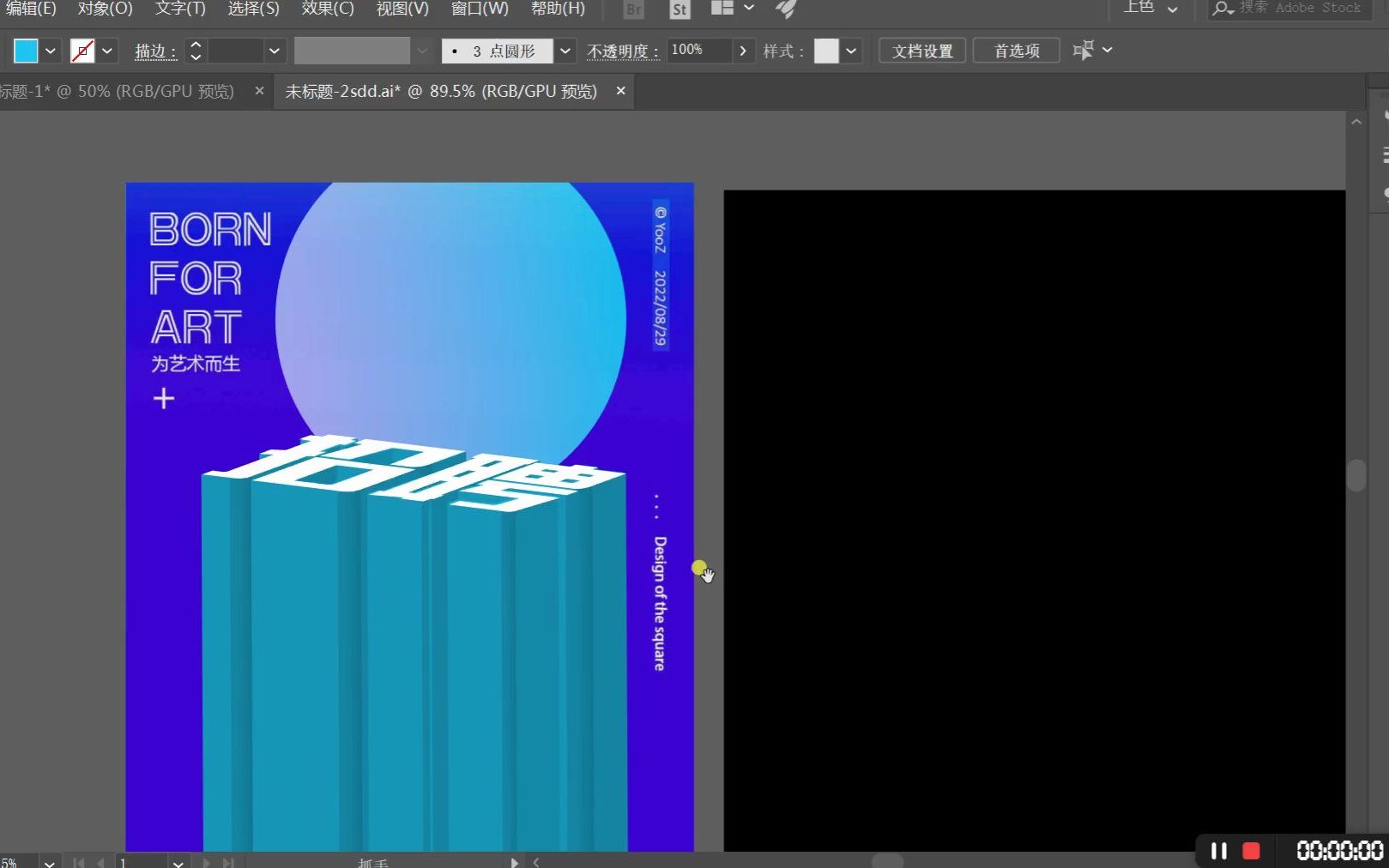The image size is (1389, 868).
Task: Click the © YooZ 2022/08/29 vertical text
Action: 660,274
